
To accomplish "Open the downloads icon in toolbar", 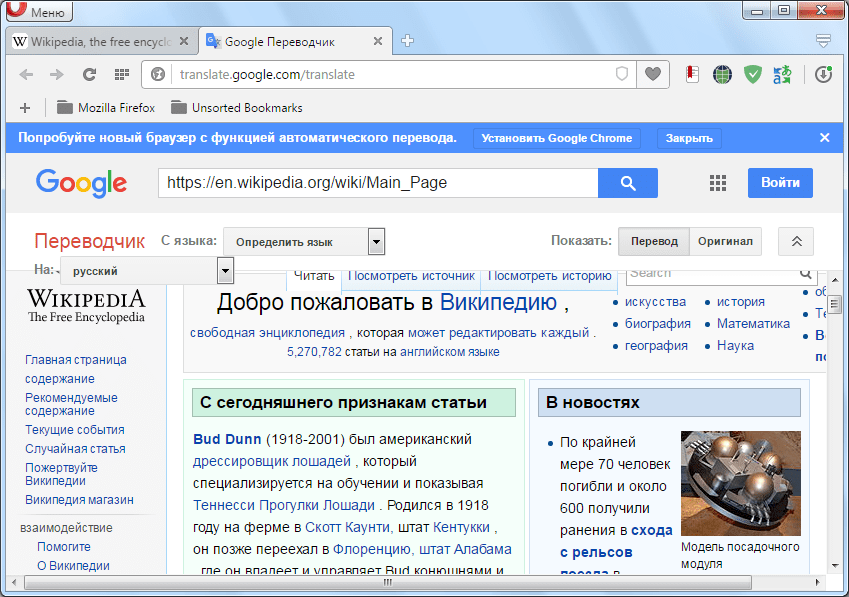I will [823, 74].
